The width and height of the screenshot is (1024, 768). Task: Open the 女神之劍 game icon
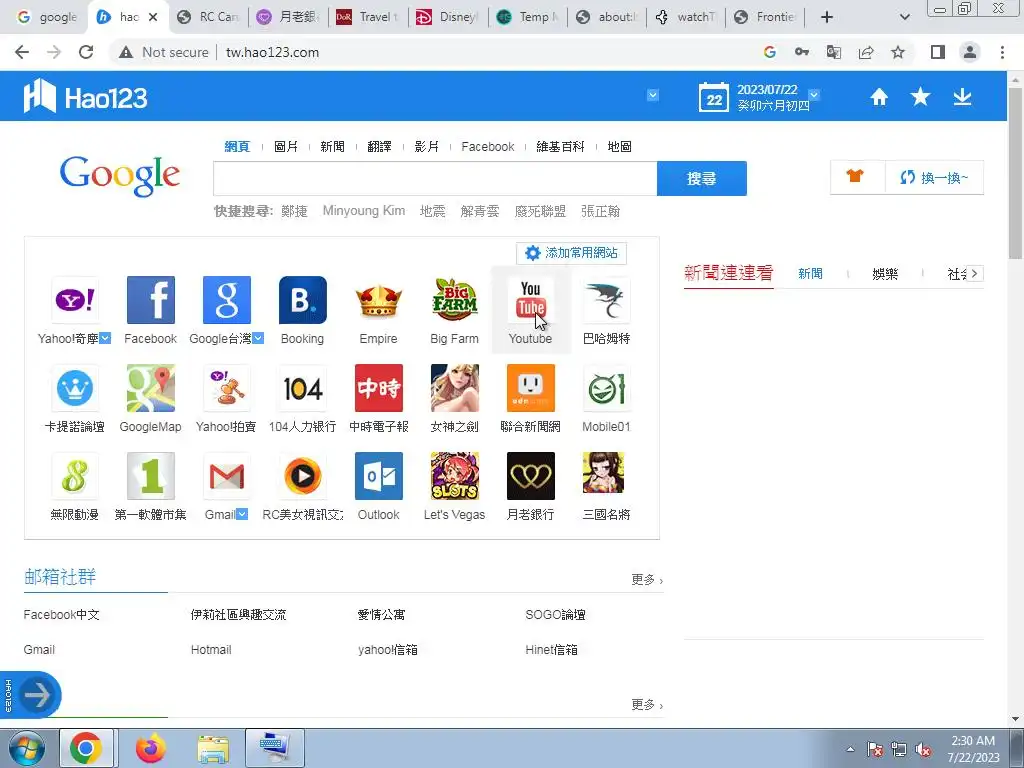tap(455, 388)
